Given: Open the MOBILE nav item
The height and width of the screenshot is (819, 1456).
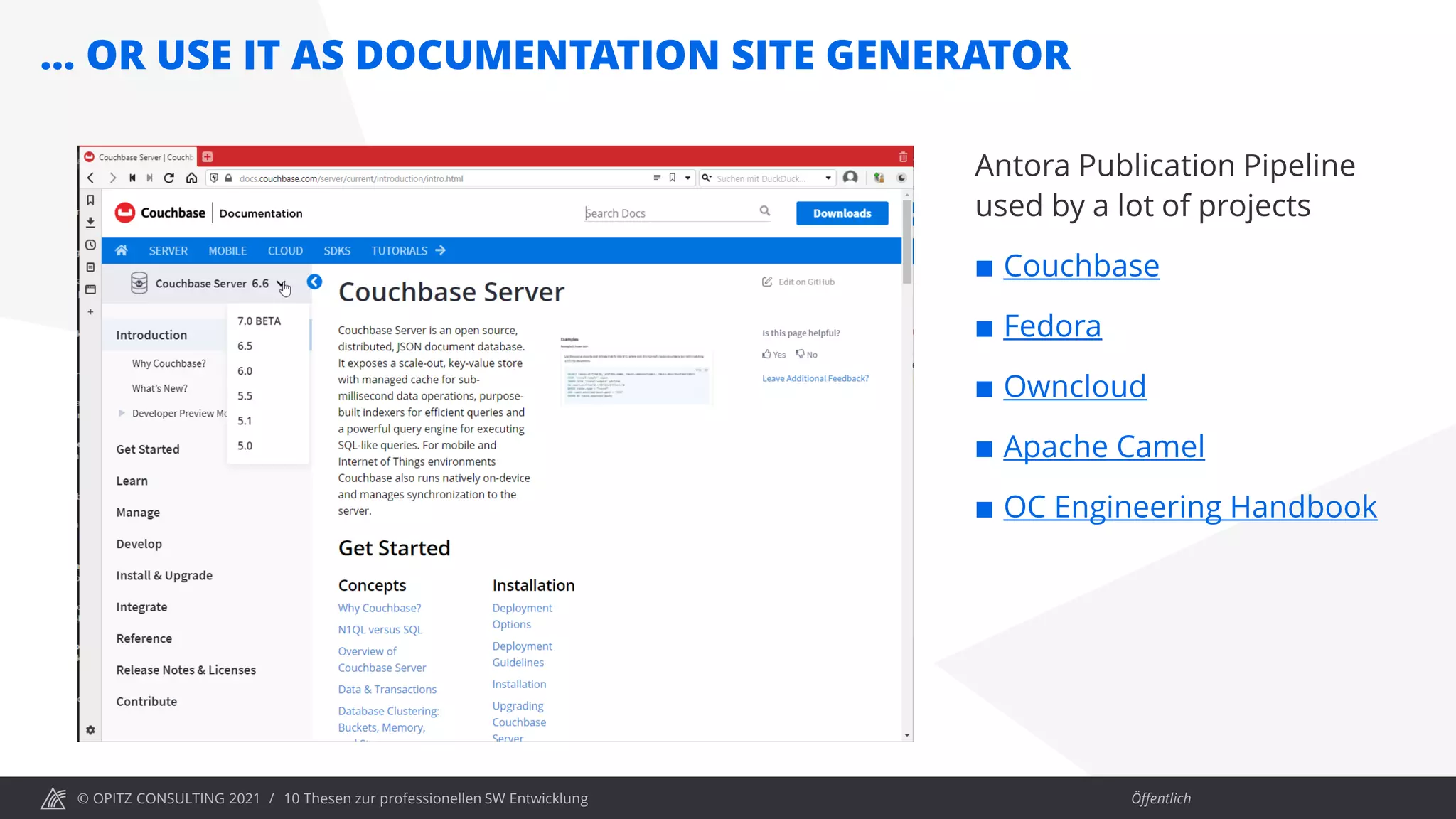Looking at the screenshot, I should (x=227, y=250).
